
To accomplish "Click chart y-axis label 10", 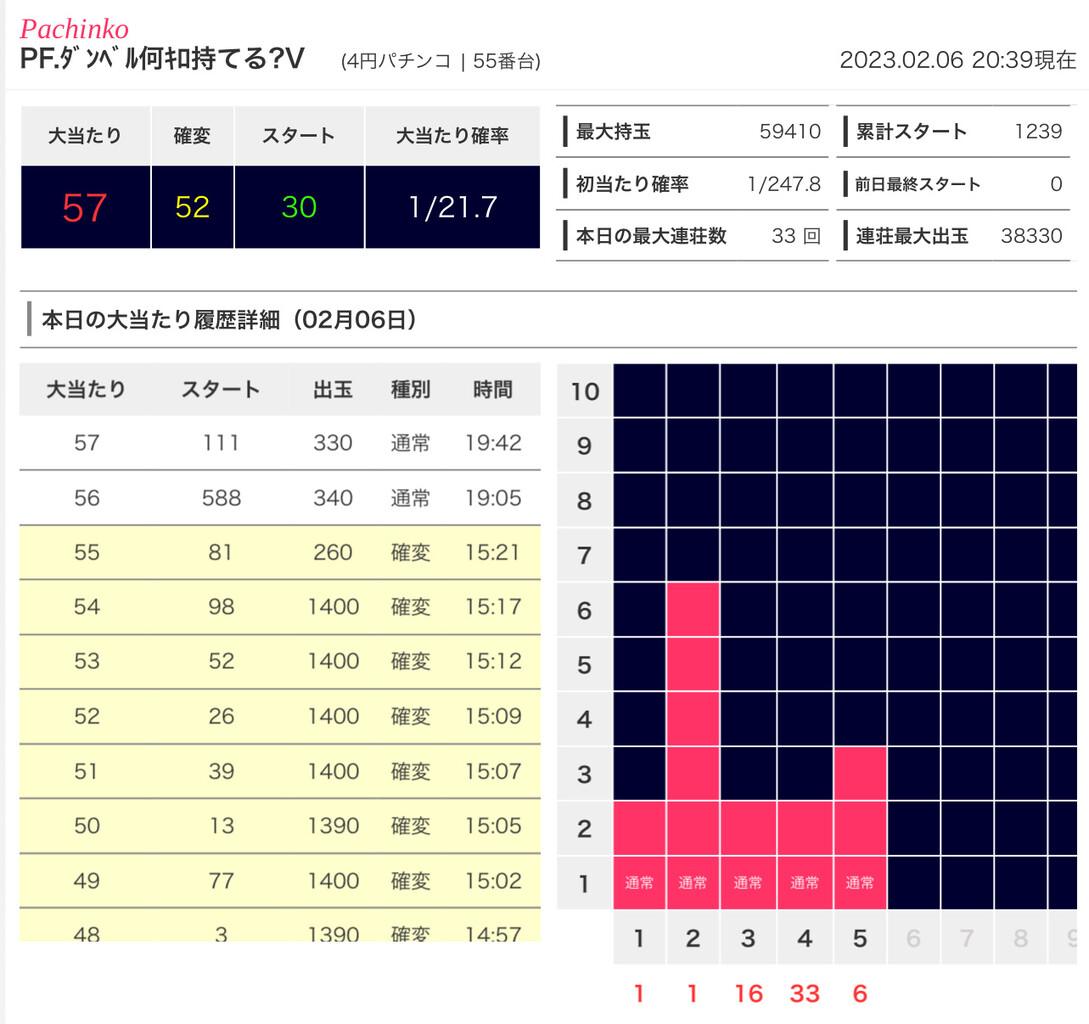I will tap(585, 391).
